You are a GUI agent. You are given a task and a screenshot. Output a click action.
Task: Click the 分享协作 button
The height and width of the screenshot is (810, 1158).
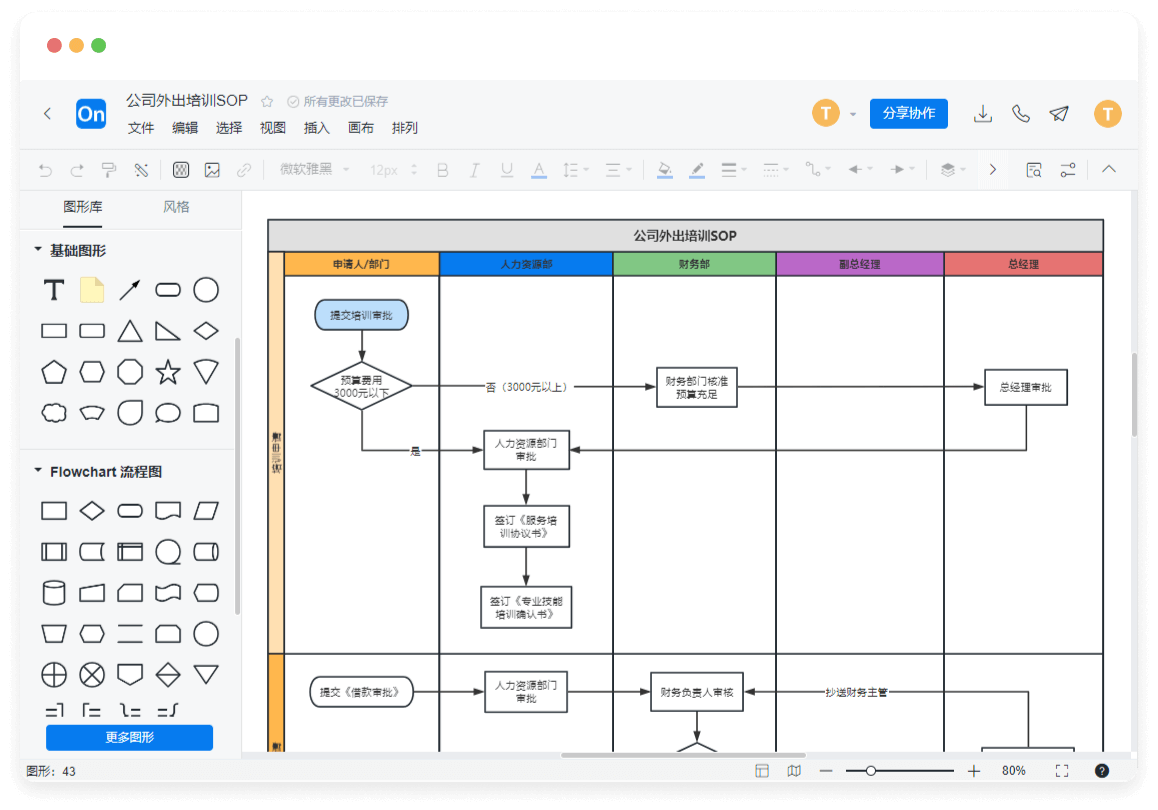[x=908, y=113]
